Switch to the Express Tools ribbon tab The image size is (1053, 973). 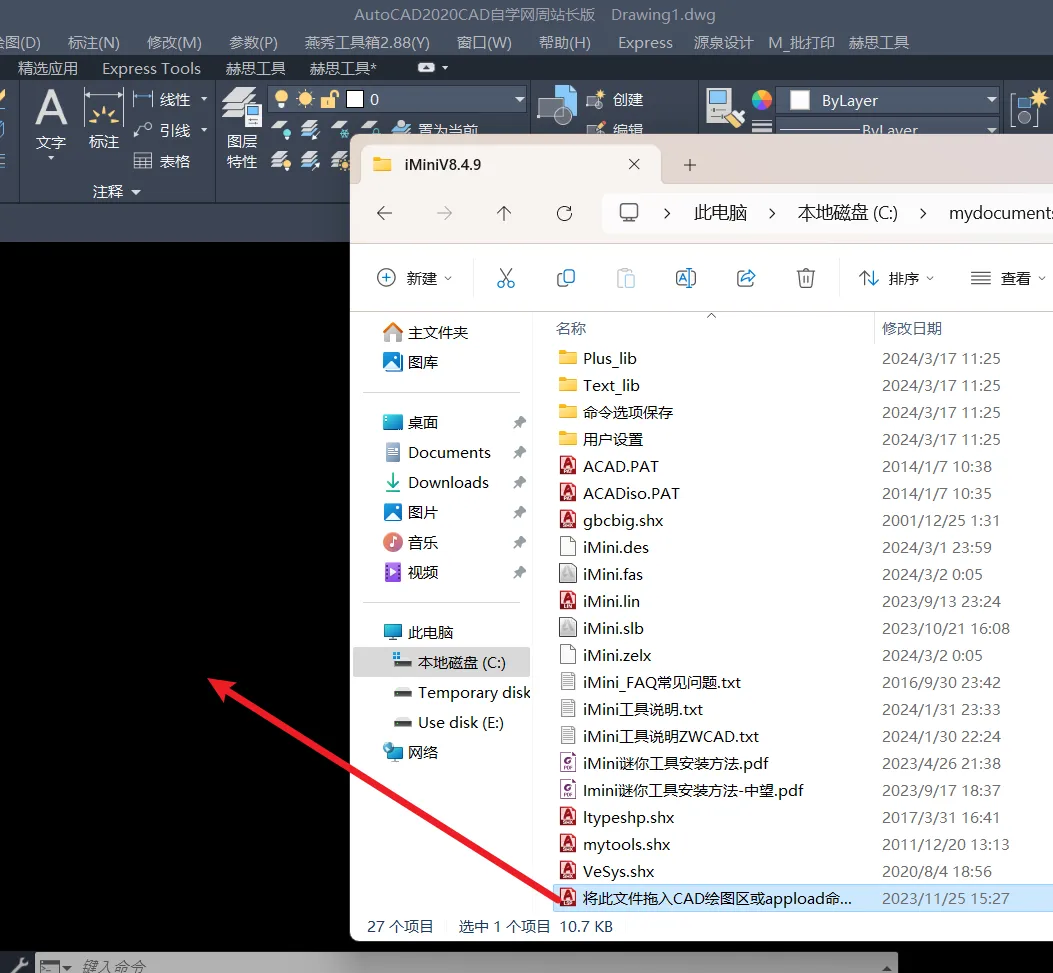151,68
